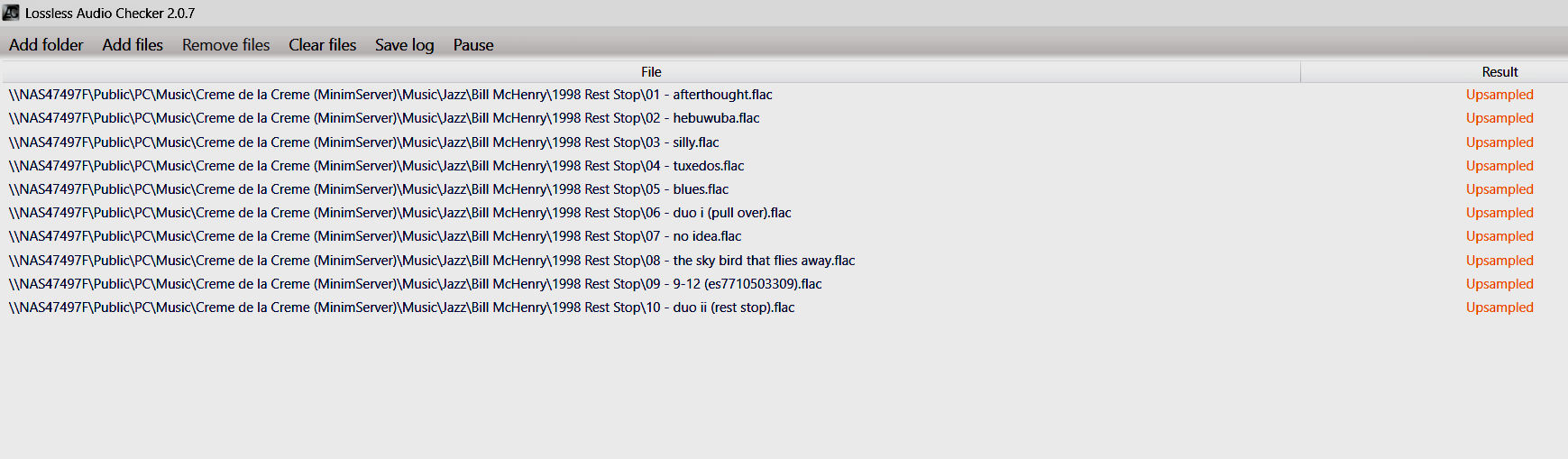The height and width of the screenshot is (459, 1568).
Task: Select the 09 - 9-12 (es7710503309).flac file
Action: click(784, 284)
